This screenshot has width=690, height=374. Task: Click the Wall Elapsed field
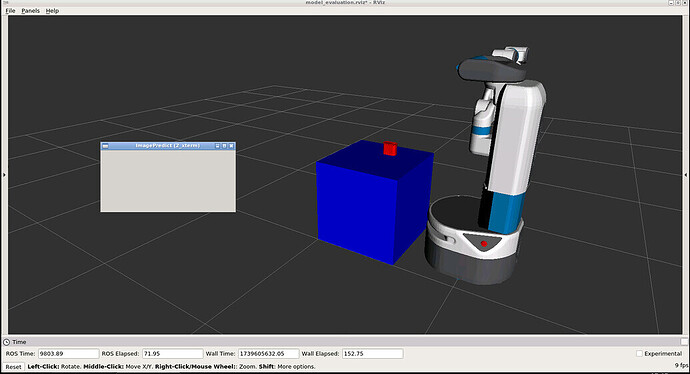click(372, 353)
